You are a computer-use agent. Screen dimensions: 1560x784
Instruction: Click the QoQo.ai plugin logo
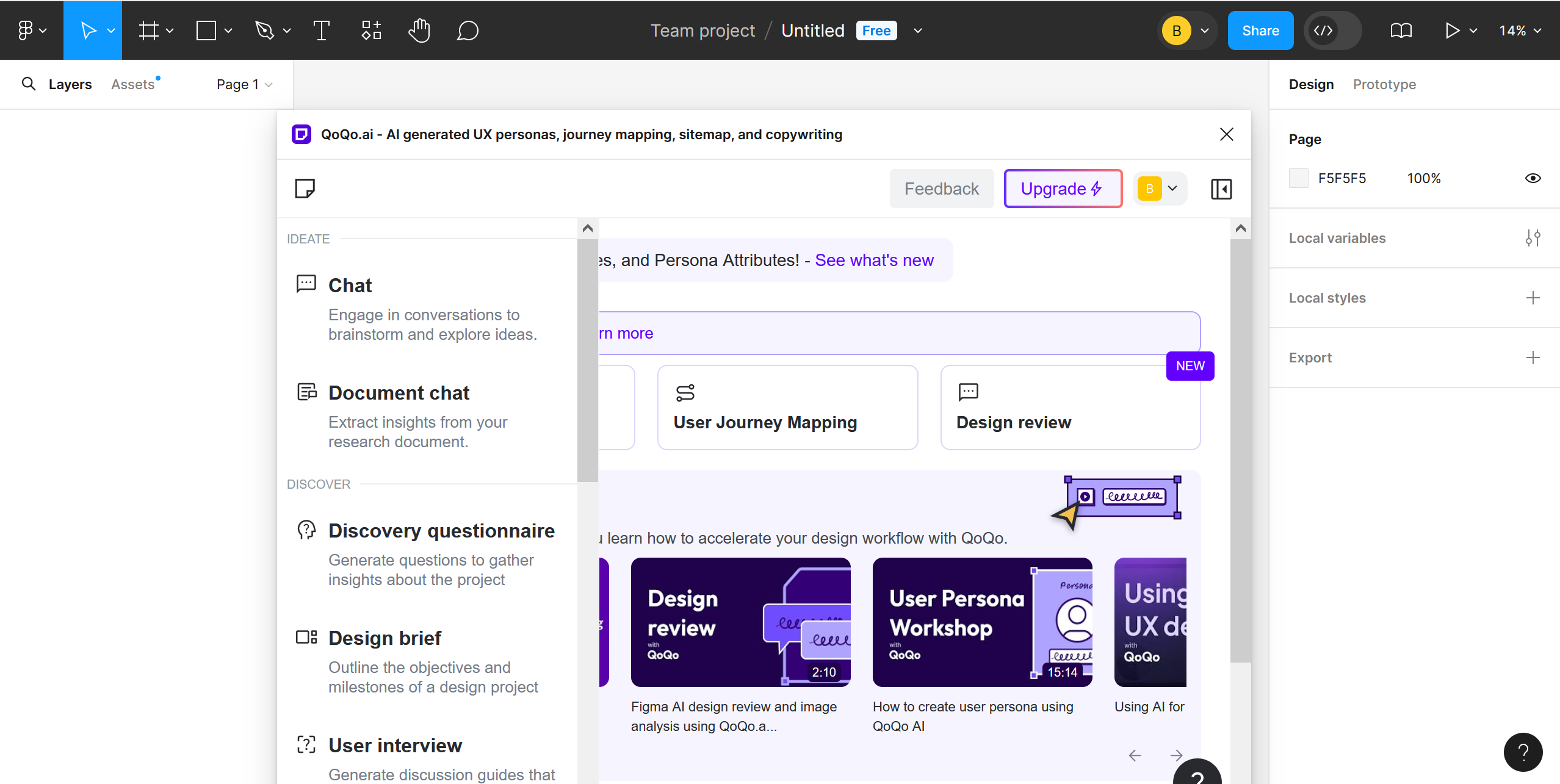click(x=302, y=134)
